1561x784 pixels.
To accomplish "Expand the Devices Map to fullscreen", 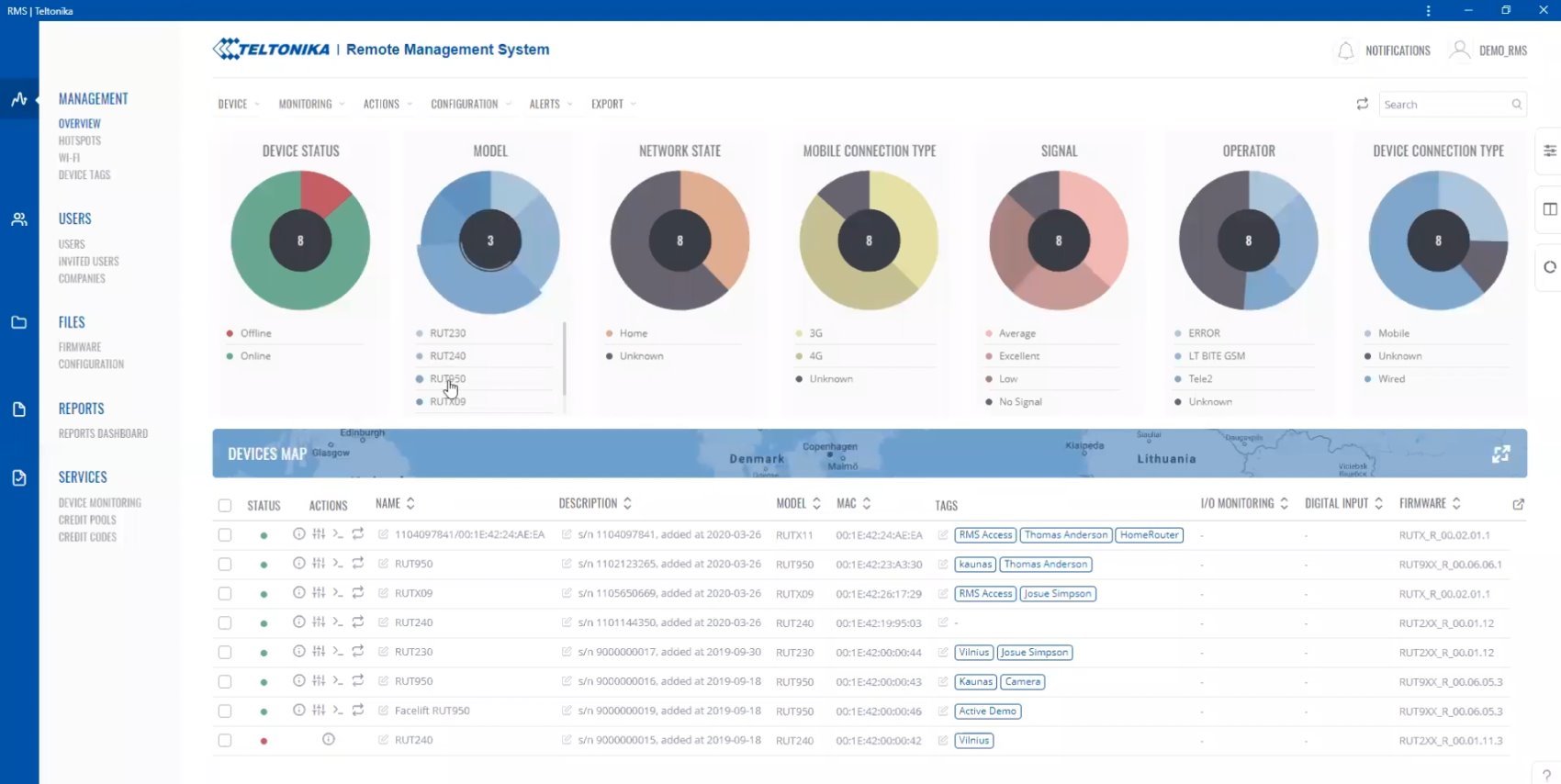I will pyautogui.click(x=1501, y=454).
